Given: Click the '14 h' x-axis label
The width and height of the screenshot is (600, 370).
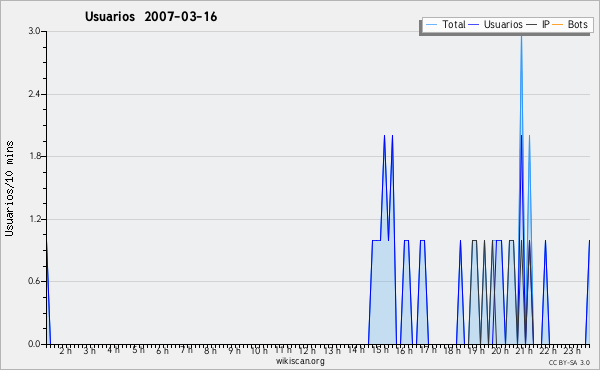Looking at the screenshot, I should (356, 350).
